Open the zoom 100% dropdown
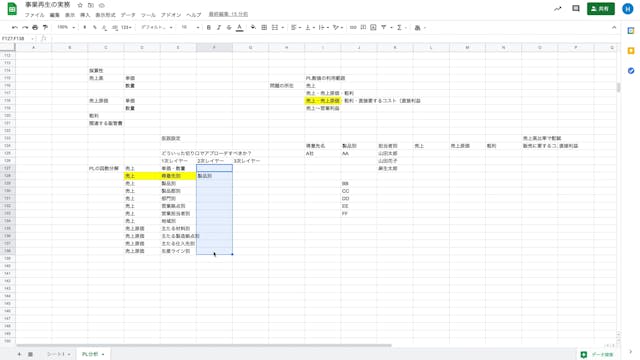 (66, 27)
